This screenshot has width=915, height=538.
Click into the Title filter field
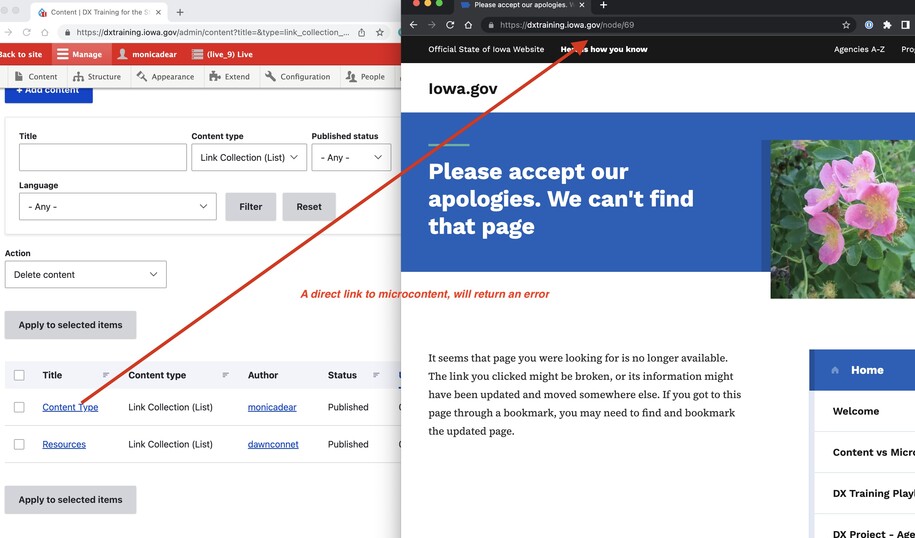102,157
